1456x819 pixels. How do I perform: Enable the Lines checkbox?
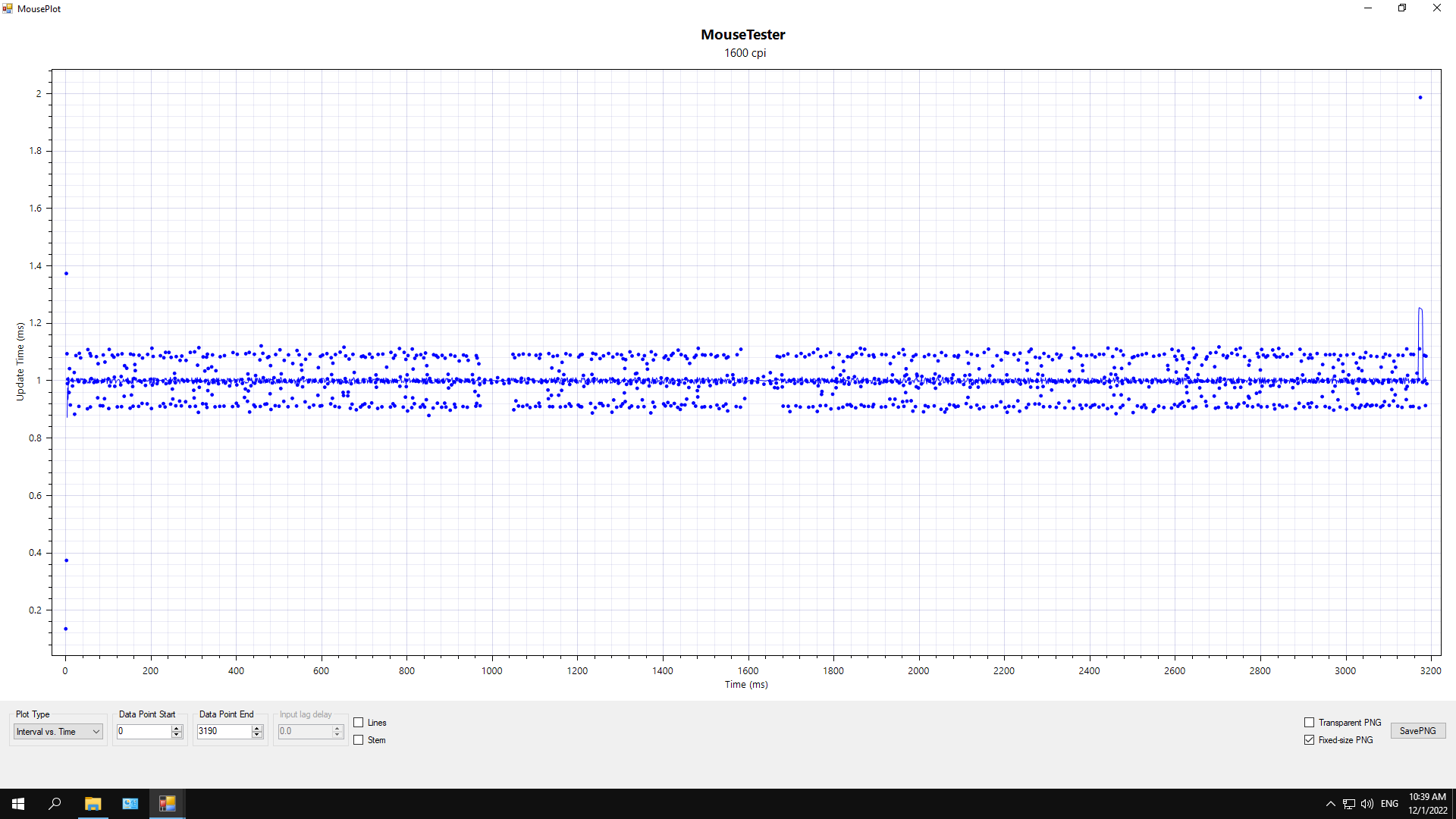[x=359, y=723]
